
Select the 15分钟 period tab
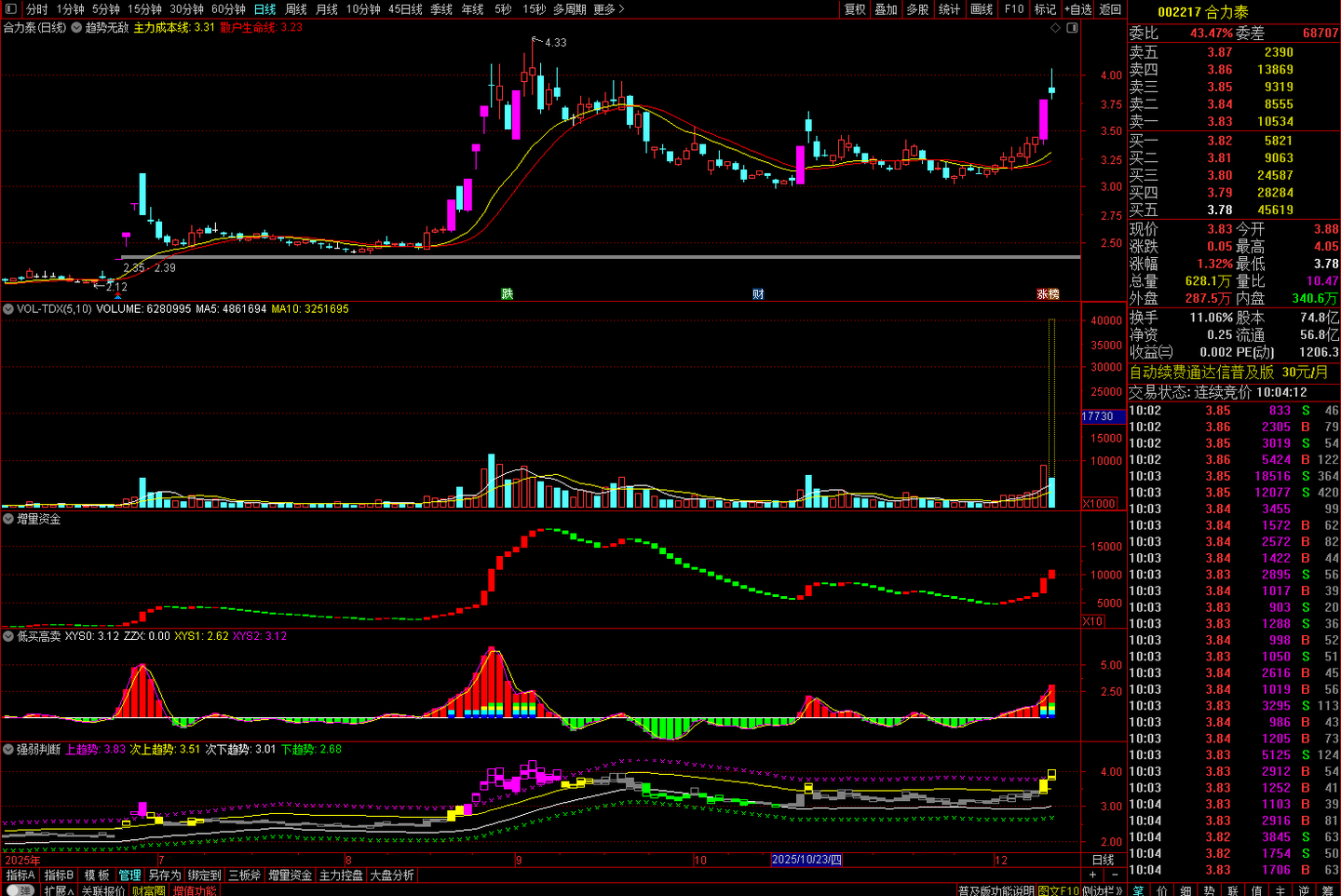tap(145, 9)
